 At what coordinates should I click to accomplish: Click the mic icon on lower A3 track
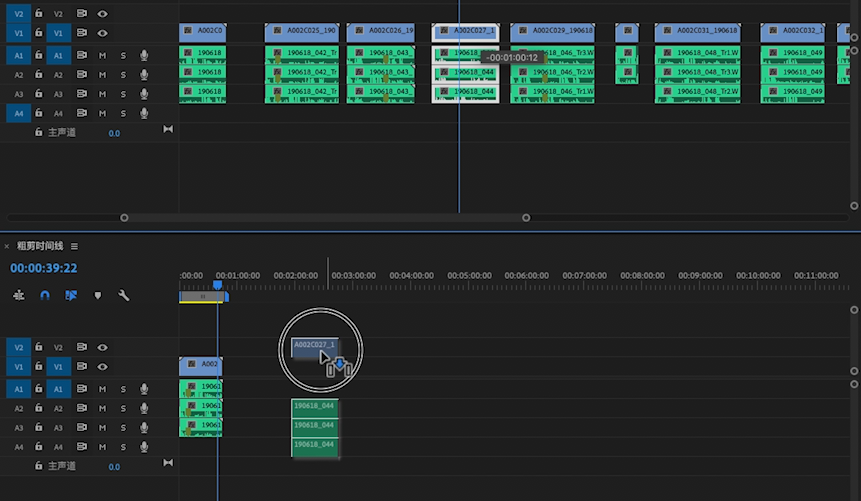point(144,428)
